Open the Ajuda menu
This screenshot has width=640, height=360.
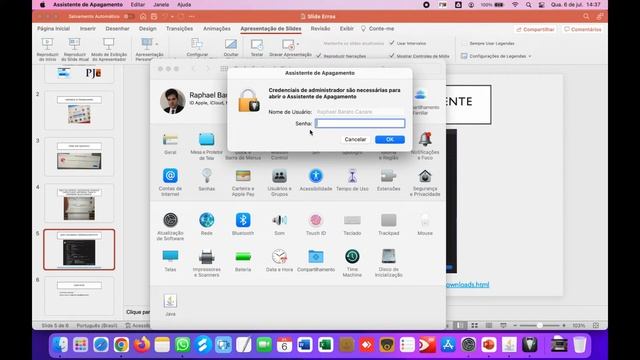pyautogui.click(x=184, y=4)
